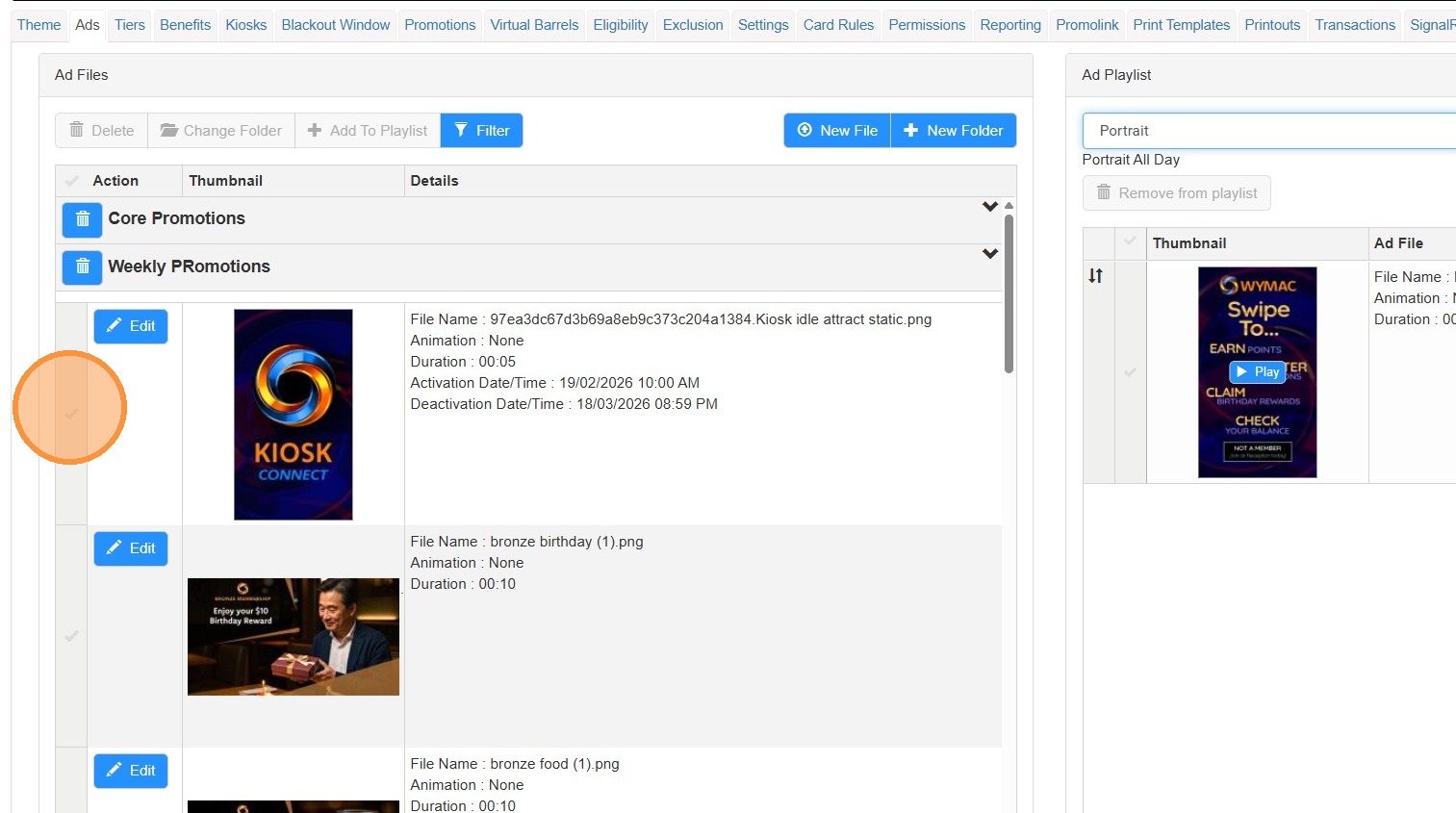Image resolution: width=1456 pixels, height=813 pixels.
Task: Open the Kiosks tab
Action: 246,25
